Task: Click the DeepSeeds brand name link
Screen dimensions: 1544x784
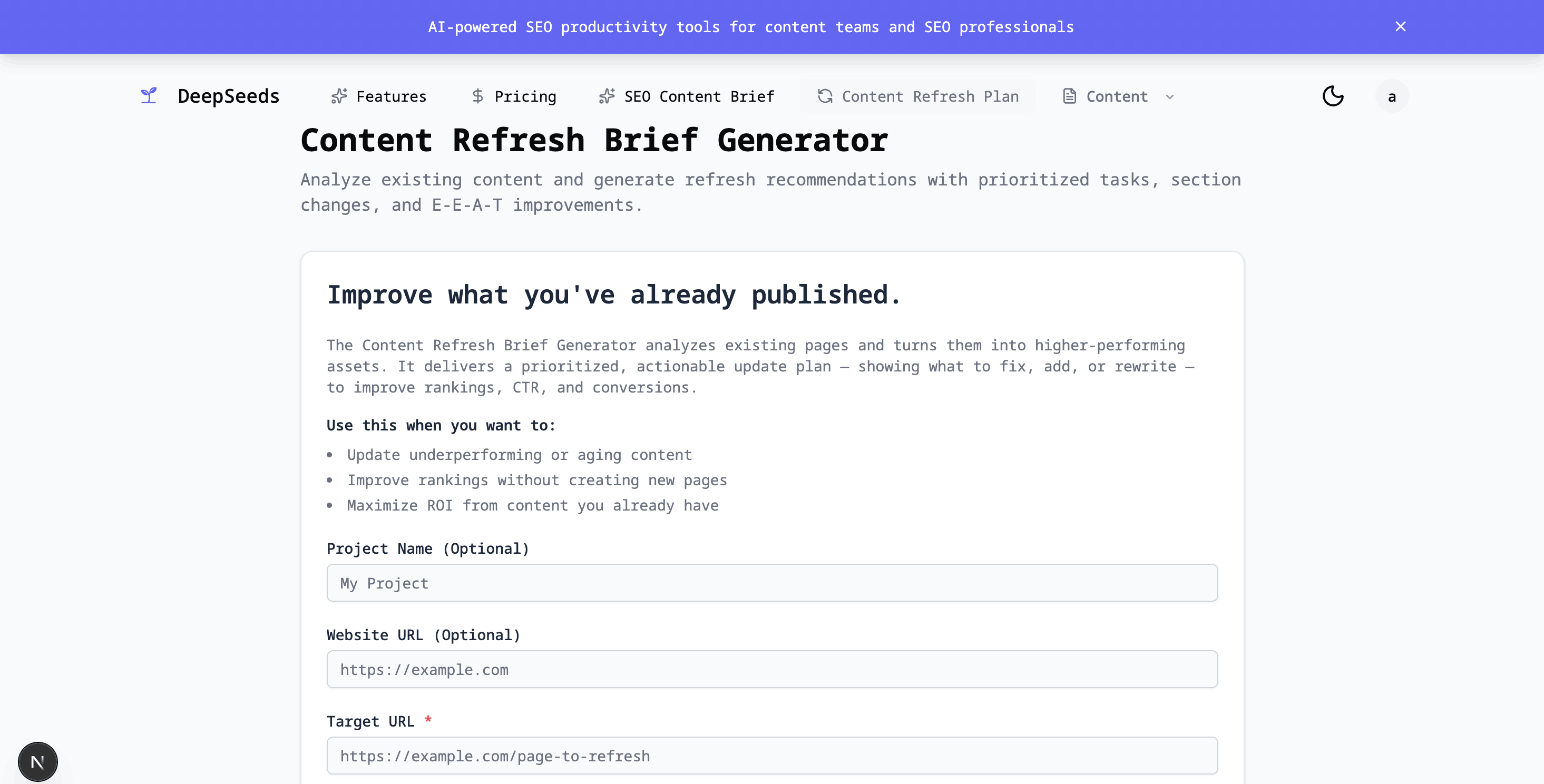Action: (x=228, y=96)
